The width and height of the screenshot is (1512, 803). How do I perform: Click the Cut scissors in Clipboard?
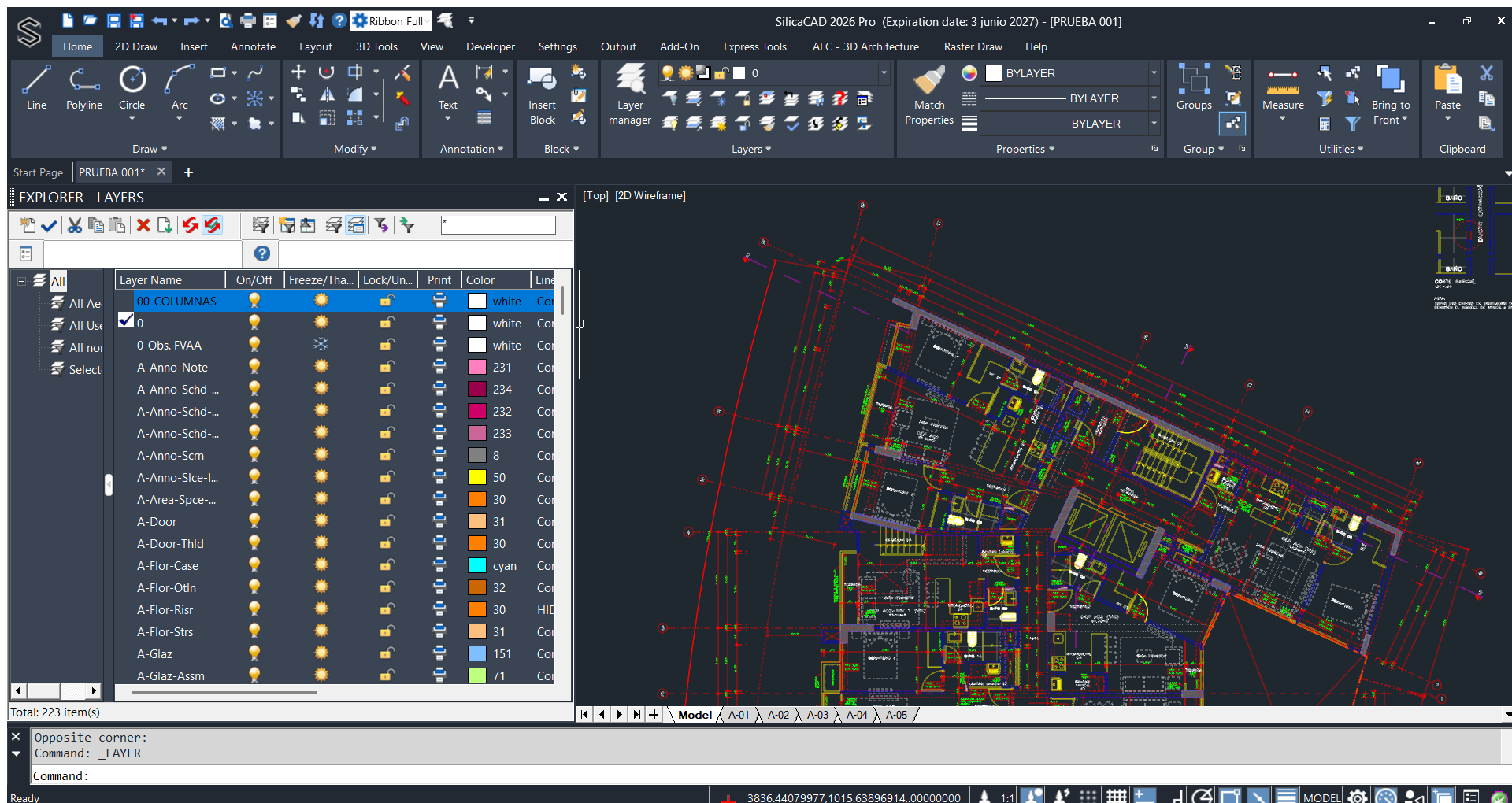(1487, 73)
